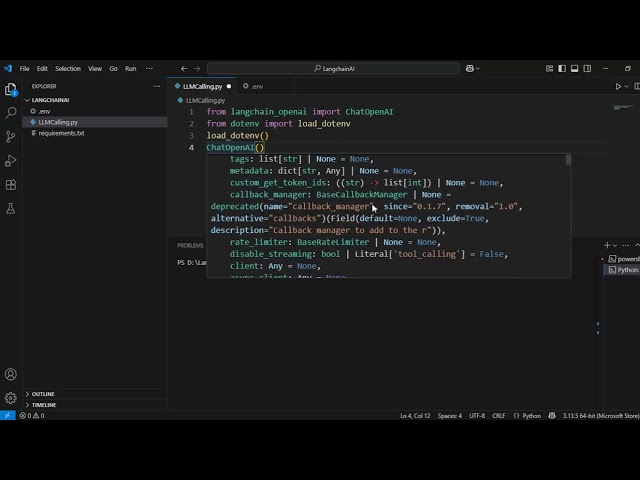Open the Source Control view
Screen dimensions: 640x480
pyautogui.click(x=11, y=137)
